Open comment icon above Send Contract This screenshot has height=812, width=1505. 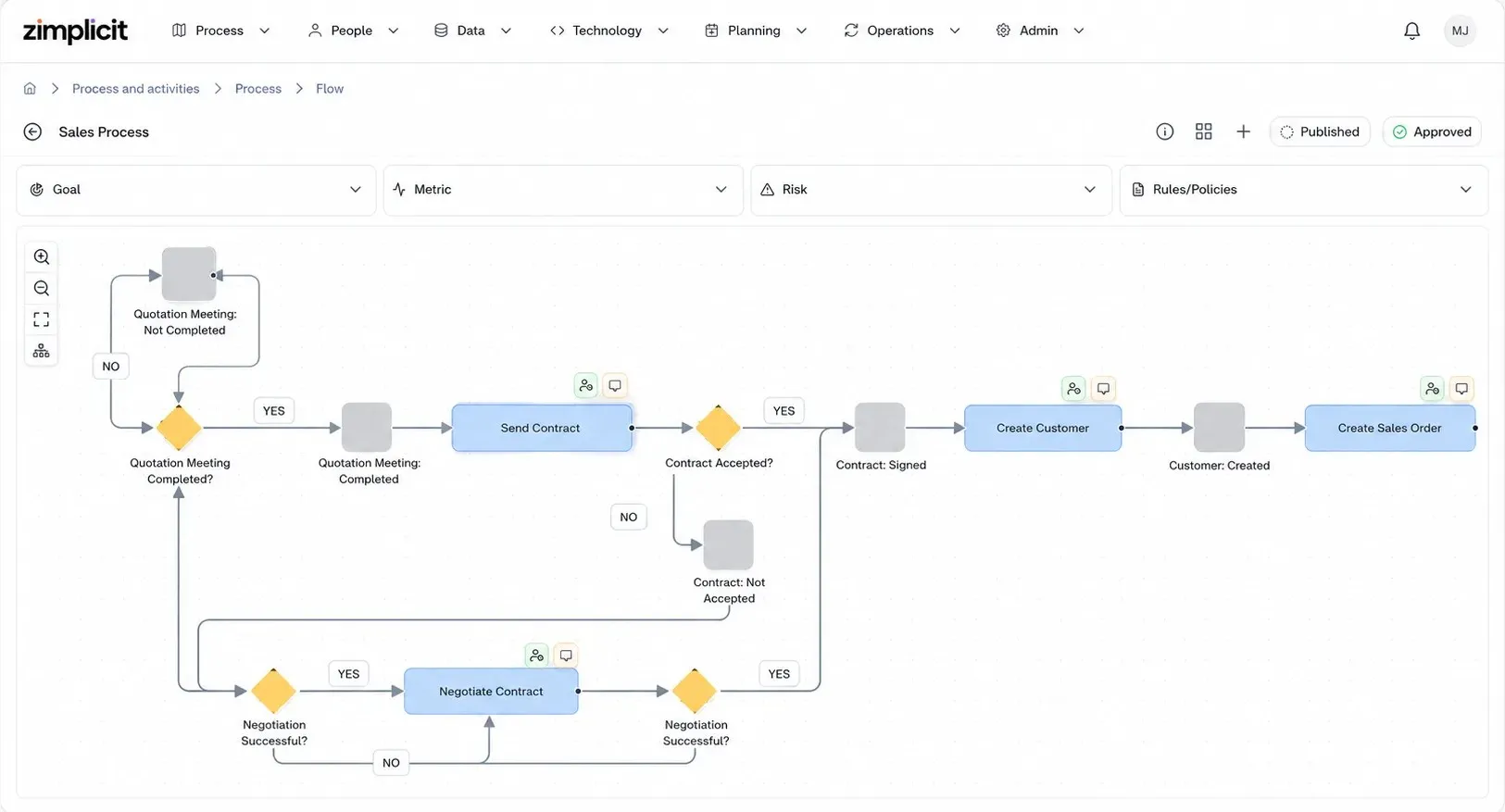coord(615,386)
